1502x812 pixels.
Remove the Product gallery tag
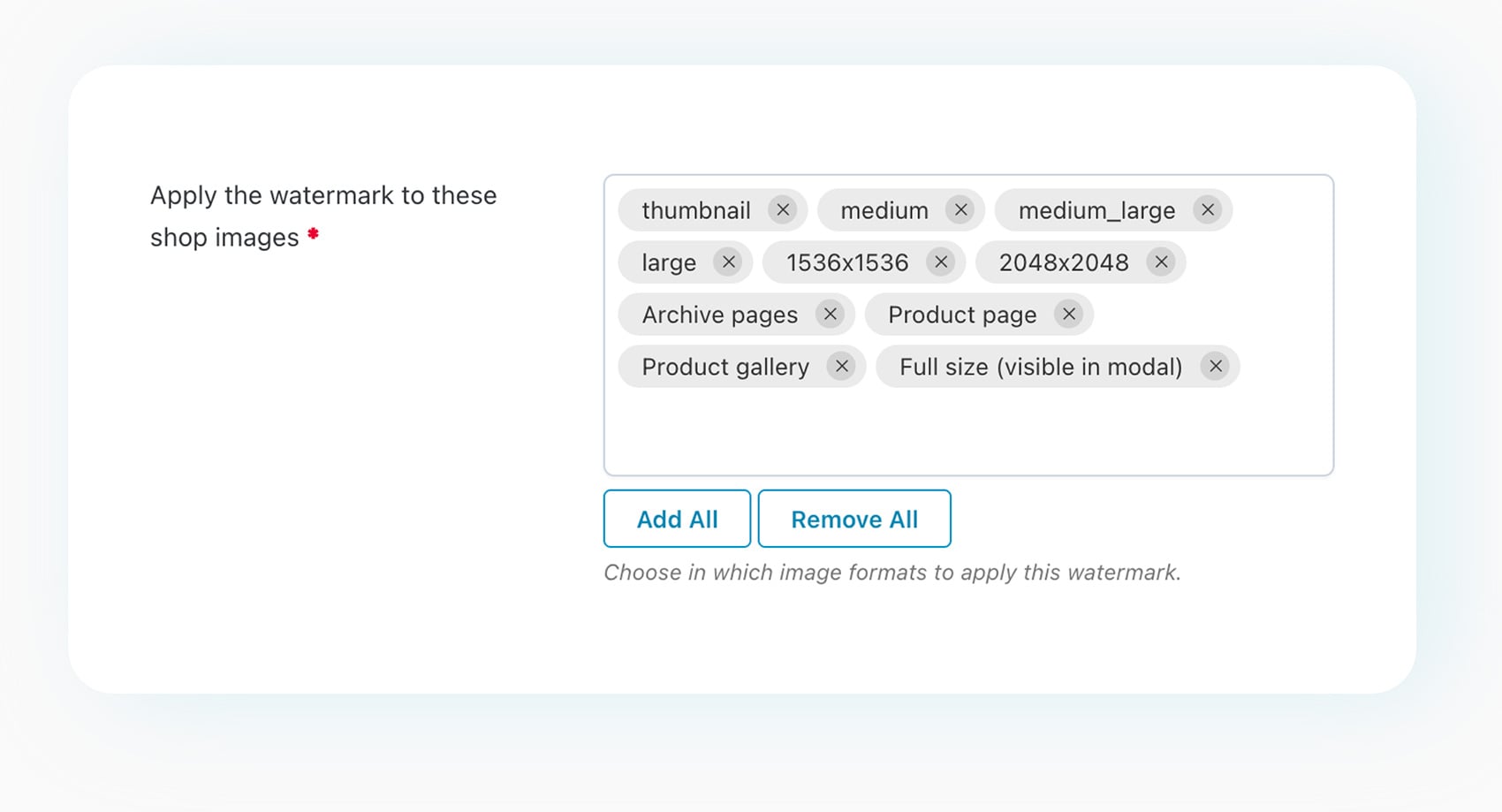842,366
